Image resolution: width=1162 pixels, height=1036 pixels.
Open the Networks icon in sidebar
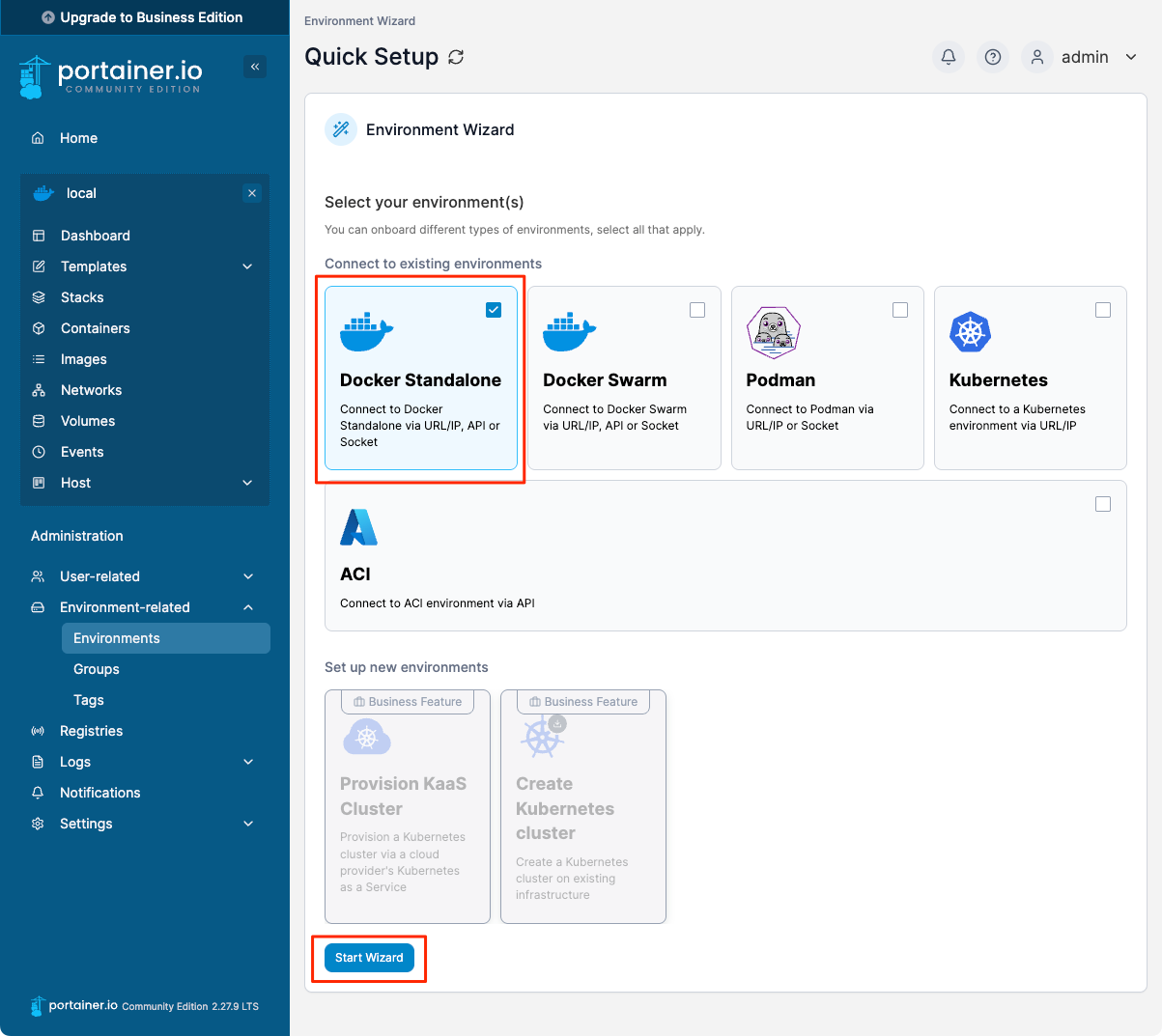pyautogui.click(x=39, y=390)
